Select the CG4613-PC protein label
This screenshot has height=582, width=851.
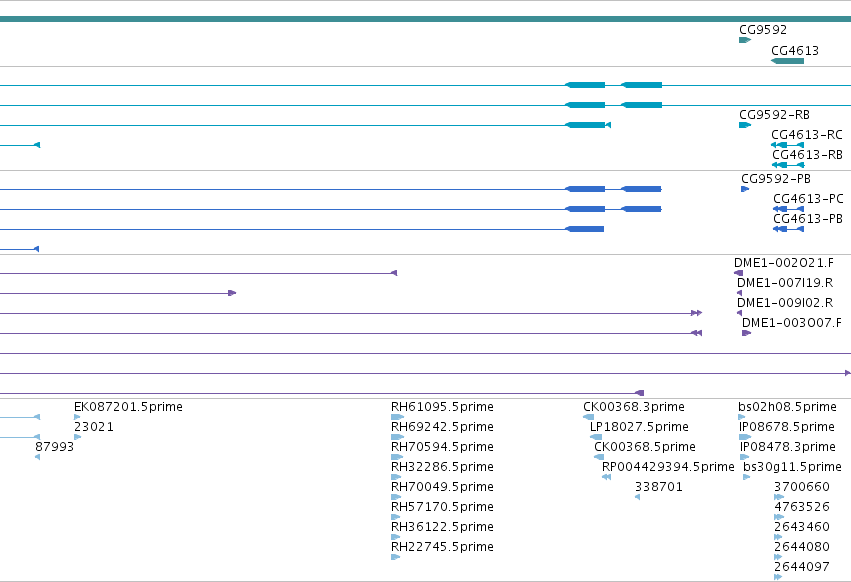point(808,199)
